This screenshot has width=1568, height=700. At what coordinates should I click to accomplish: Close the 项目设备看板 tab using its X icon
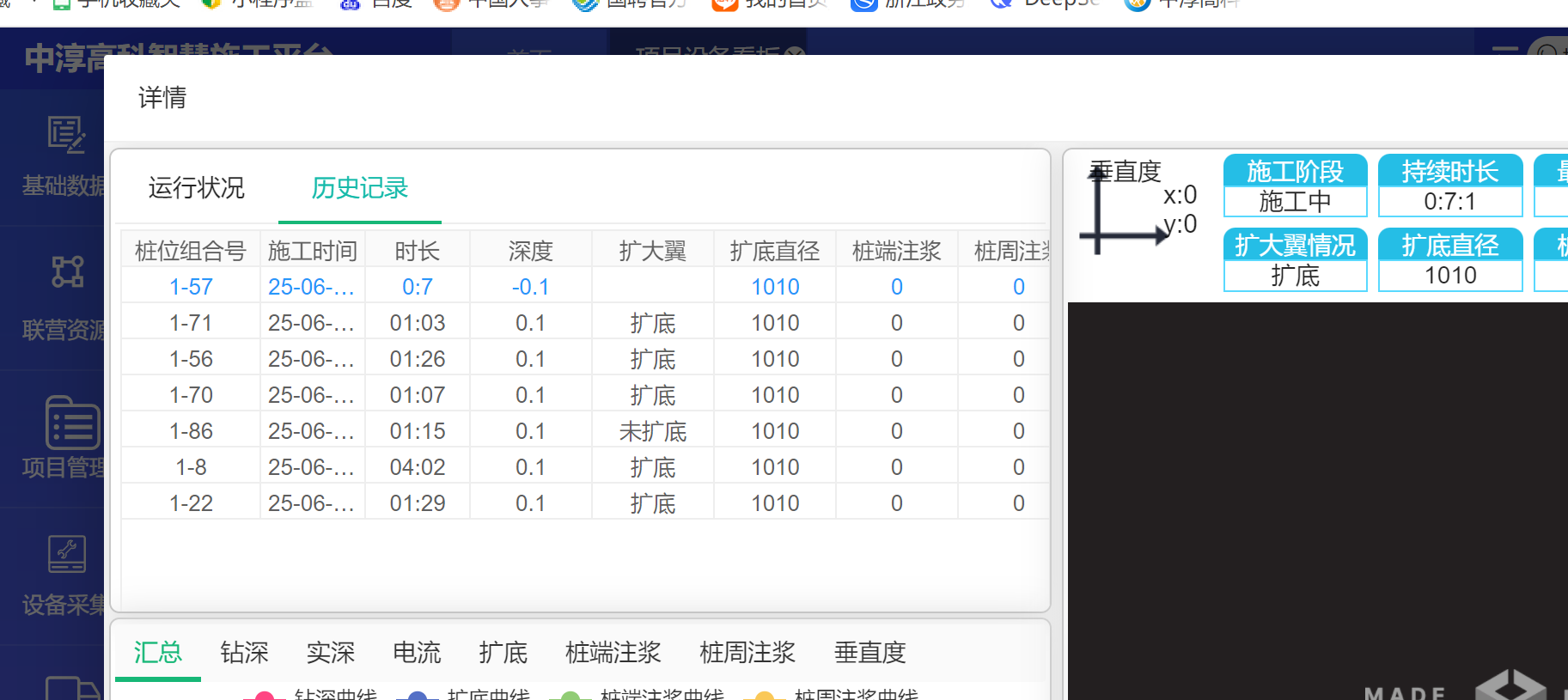pos(796,53)
